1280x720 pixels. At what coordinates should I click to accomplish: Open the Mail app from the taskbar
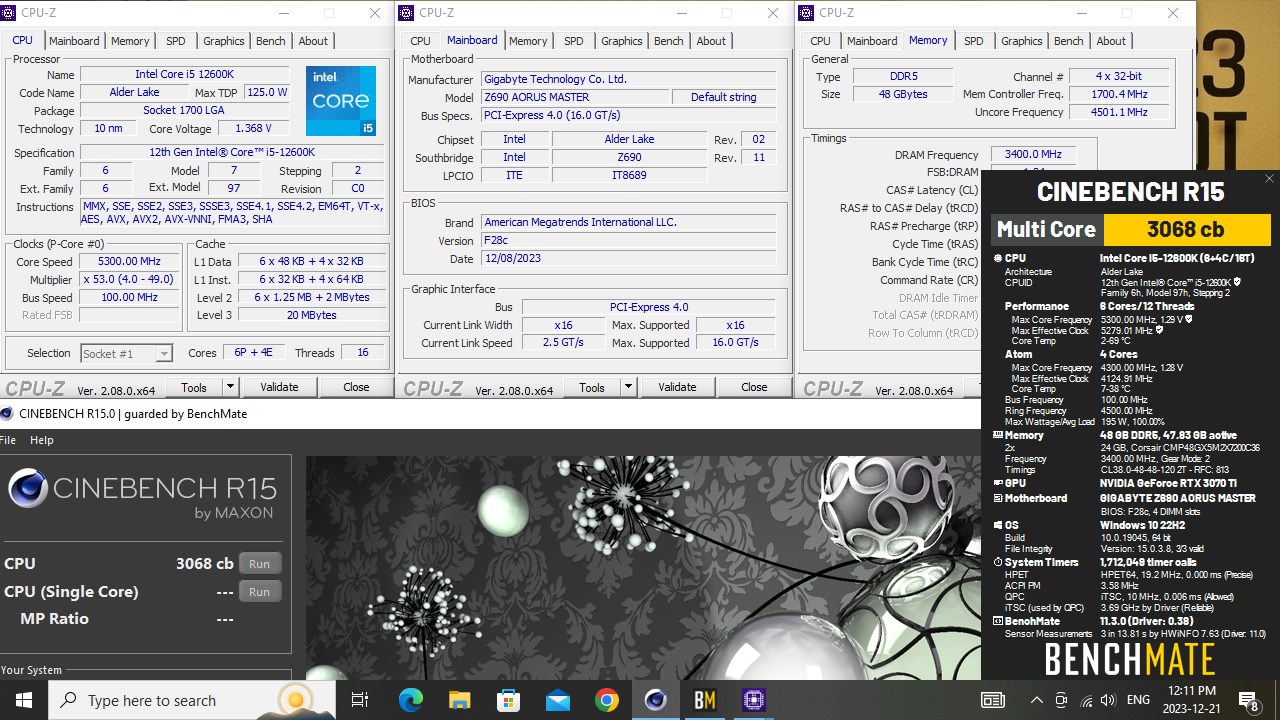(557, 700)
